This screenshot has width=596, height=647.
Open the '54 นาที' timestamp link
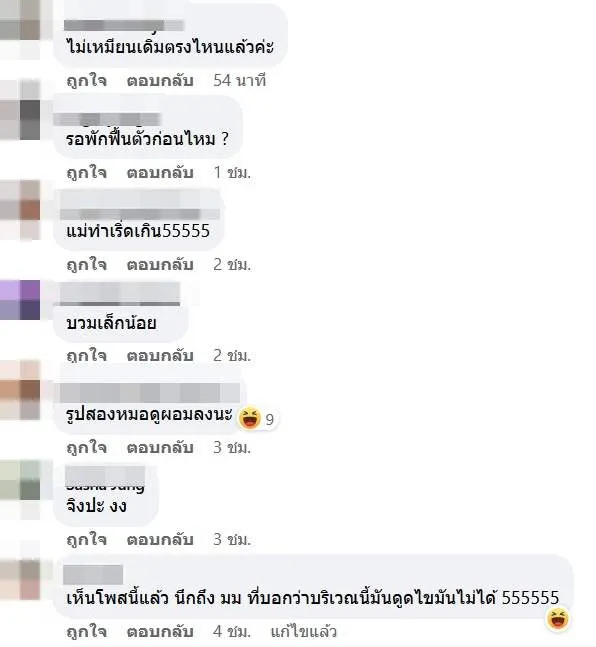(x=239, y=80)
